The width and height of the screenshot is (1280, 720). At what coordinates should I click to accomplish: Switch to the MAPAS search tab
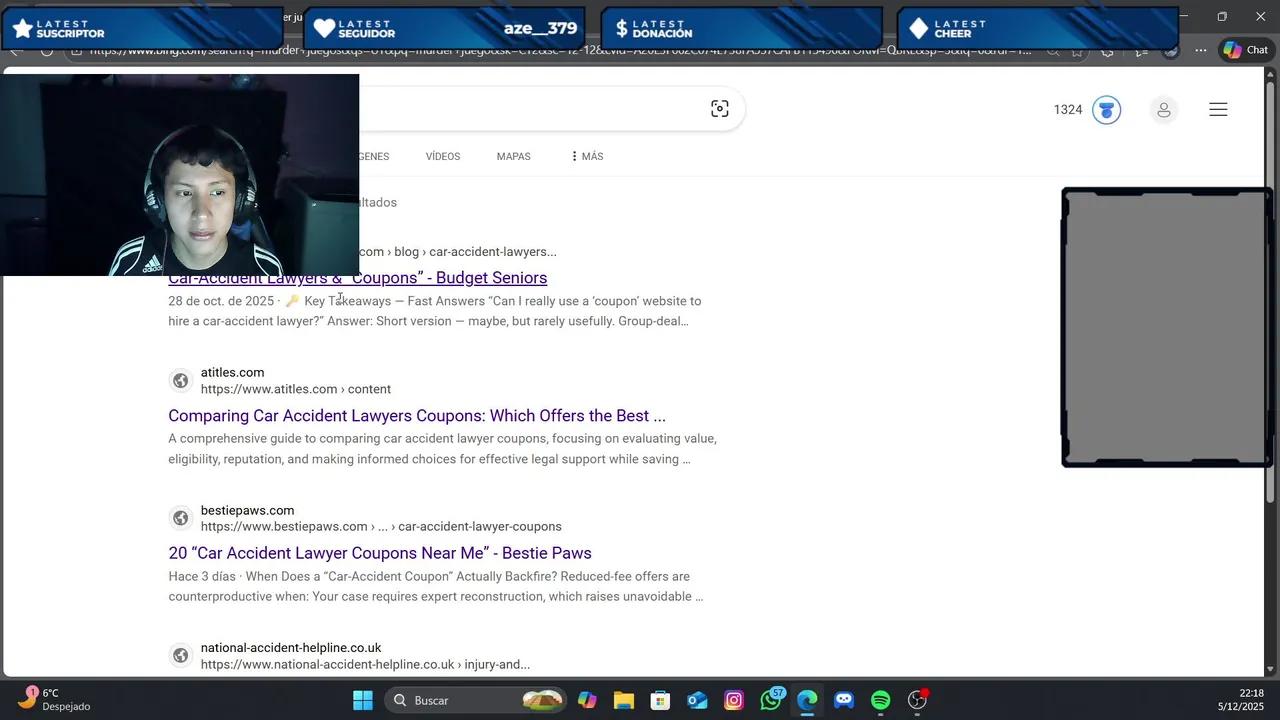point(513,157)
